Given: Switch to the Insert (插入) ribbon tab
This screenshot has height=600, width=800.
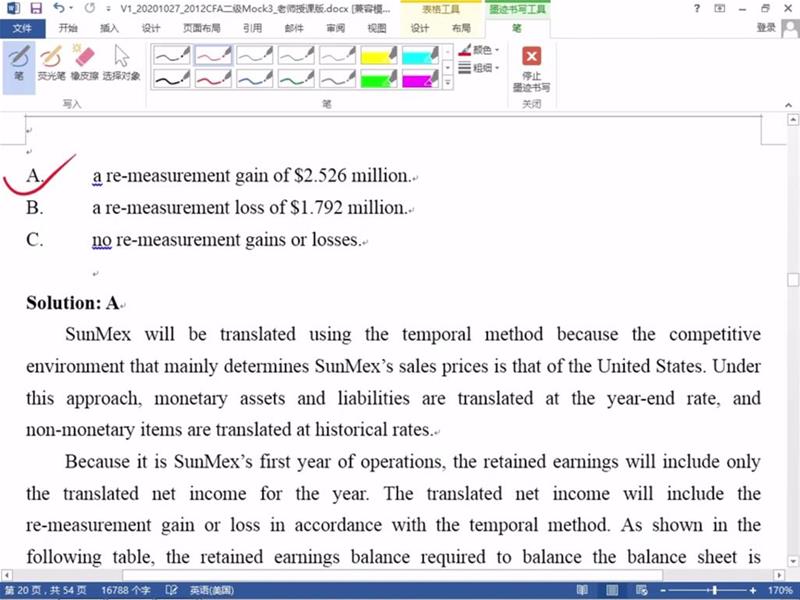Looking at the screenshot, I should [109, 28].
